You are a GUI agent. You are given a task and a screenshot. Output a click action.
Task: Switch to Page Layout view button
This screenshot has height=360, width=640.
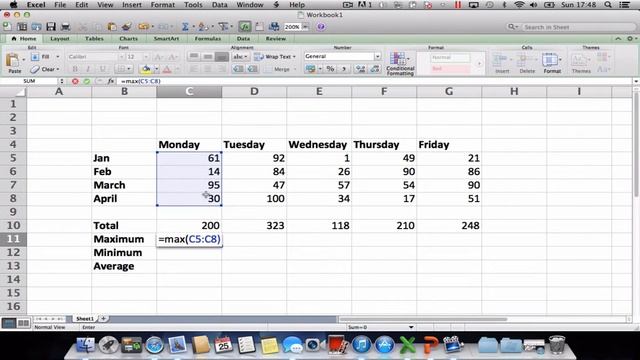(x=23, y=323)
